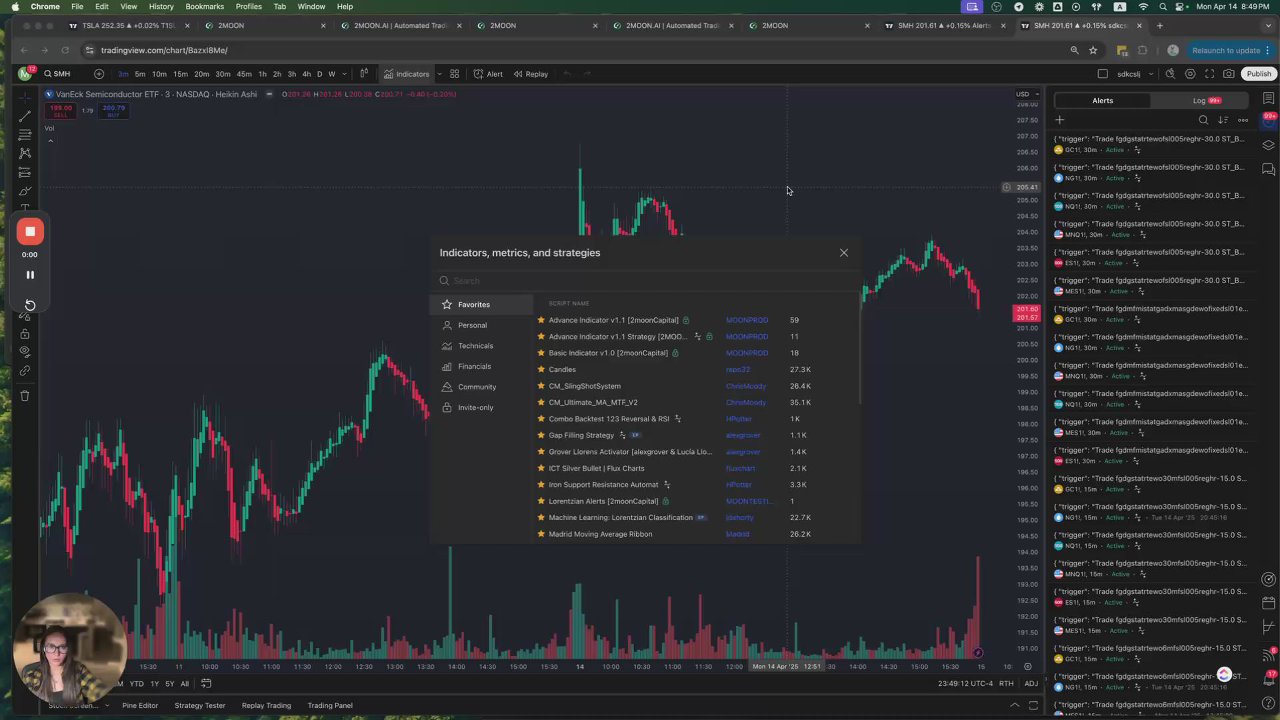Image resolution: width=1280 pixels, height=720 pixels.
Task: Click the Indicators button in the toolbar
Action: pyautogui.click(x=406, y=74)
